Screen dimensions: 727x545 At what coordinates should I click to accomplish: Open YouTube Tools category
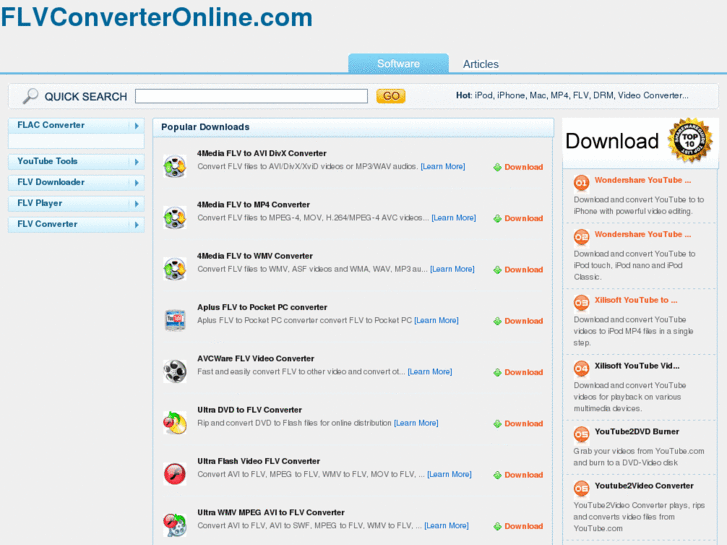pyautogui.click(x=47, y=161)
